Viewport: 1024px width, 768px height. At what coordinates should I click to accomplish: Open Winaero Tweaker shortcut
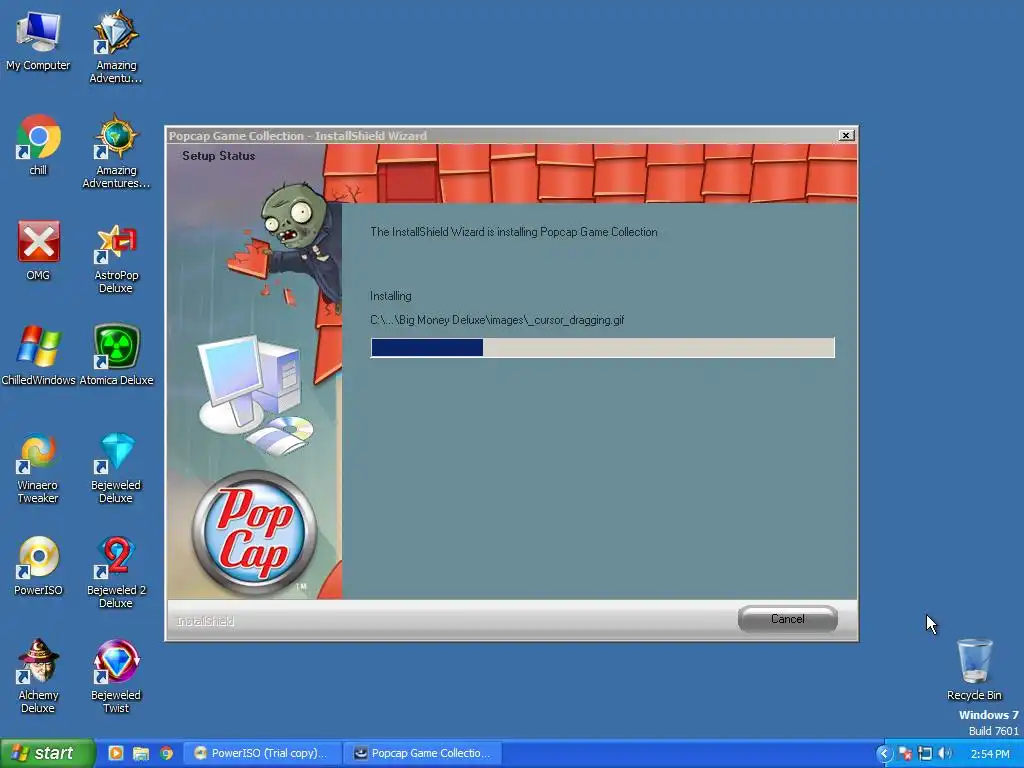coord(38,467)
